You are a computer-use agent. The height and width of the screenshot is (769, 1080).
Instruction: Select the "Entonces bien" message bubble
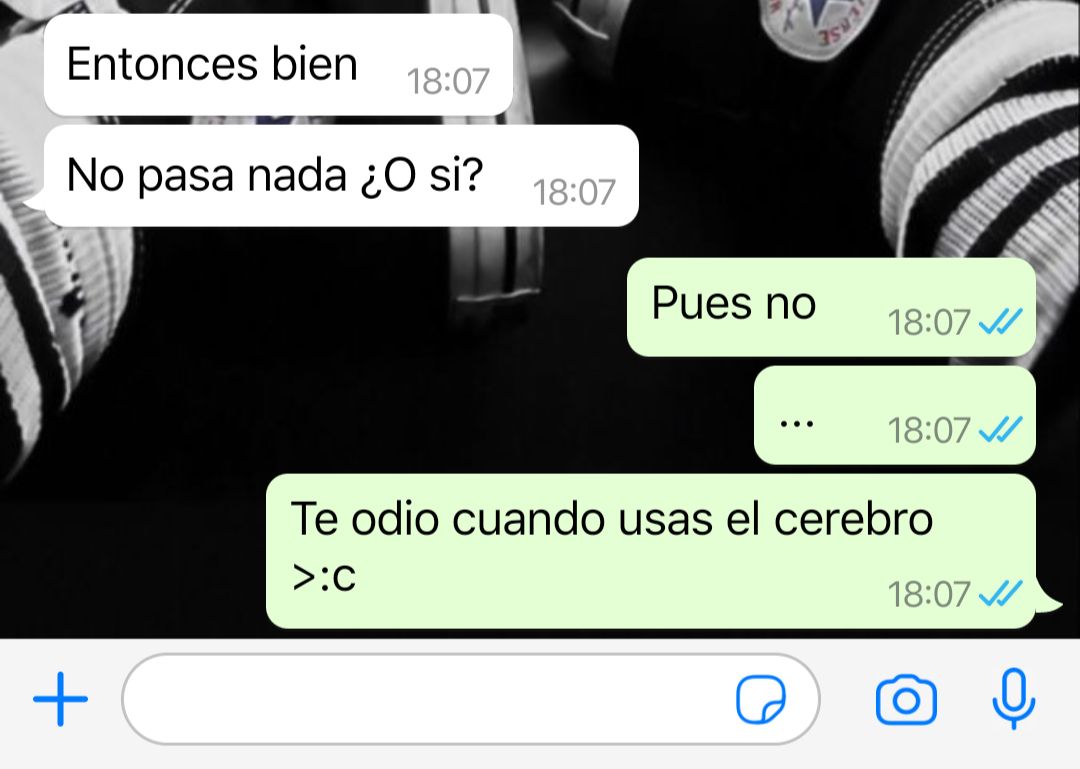pos(278,65)
